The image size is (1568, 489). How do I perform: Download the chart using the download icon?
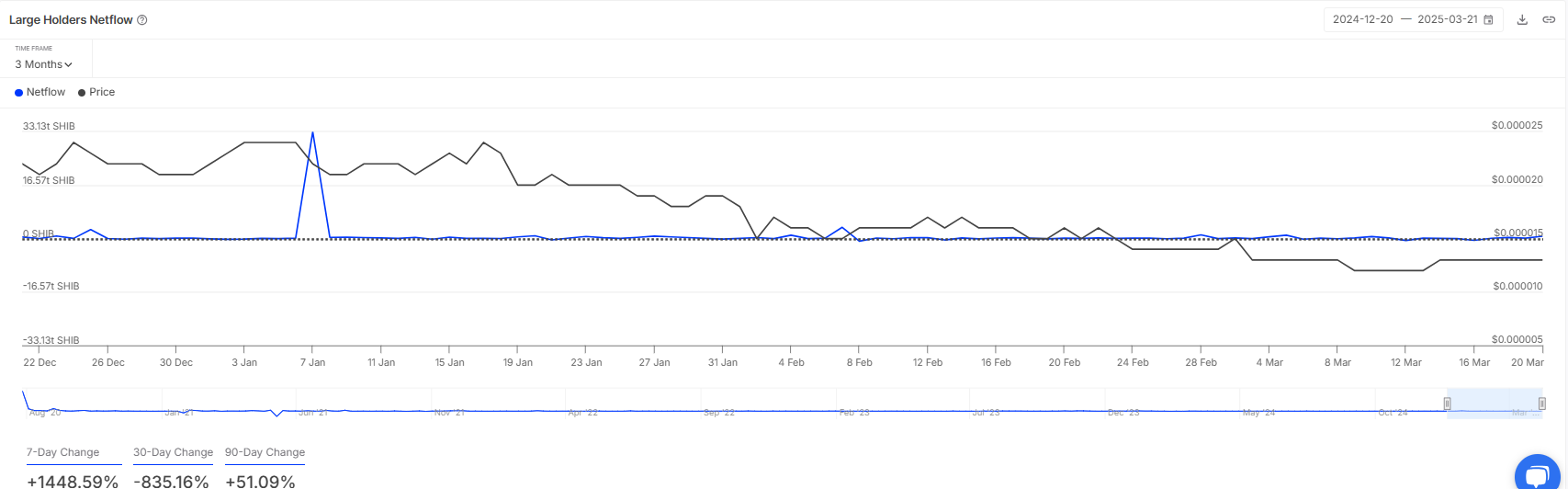coord(1522,19)
